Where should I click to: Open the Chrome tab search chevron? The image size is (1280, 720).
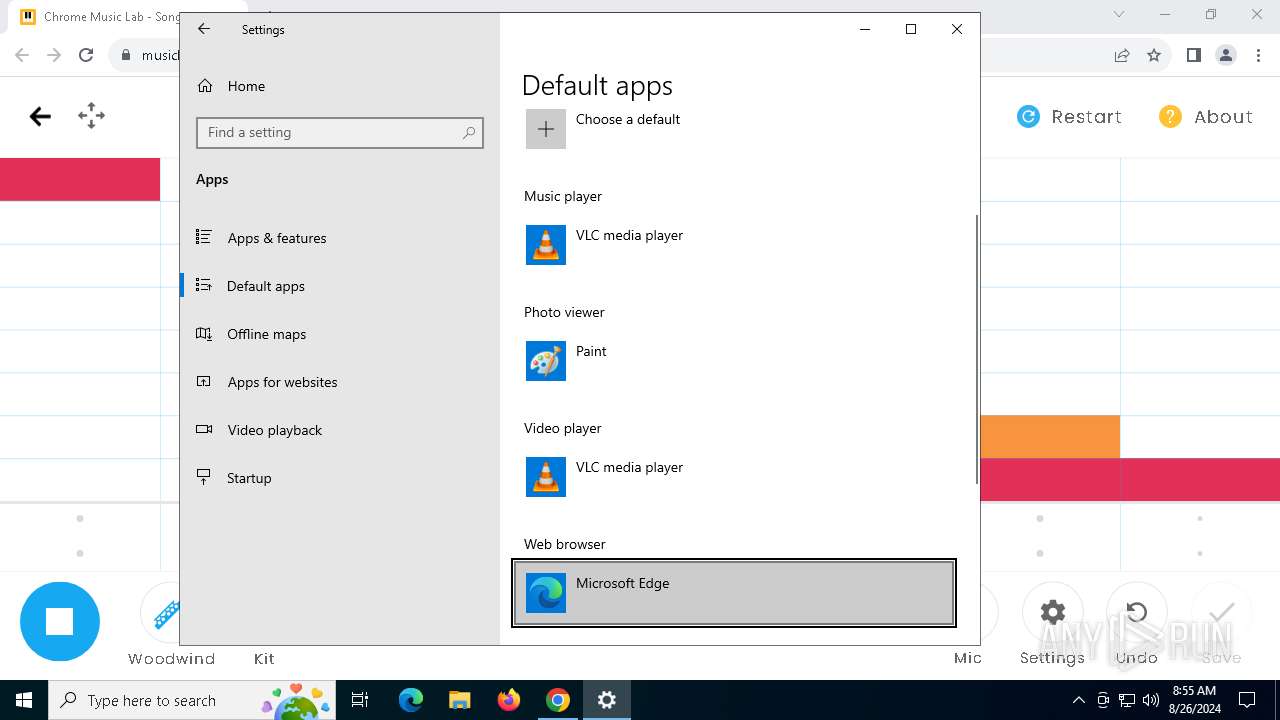point(1119,15)
